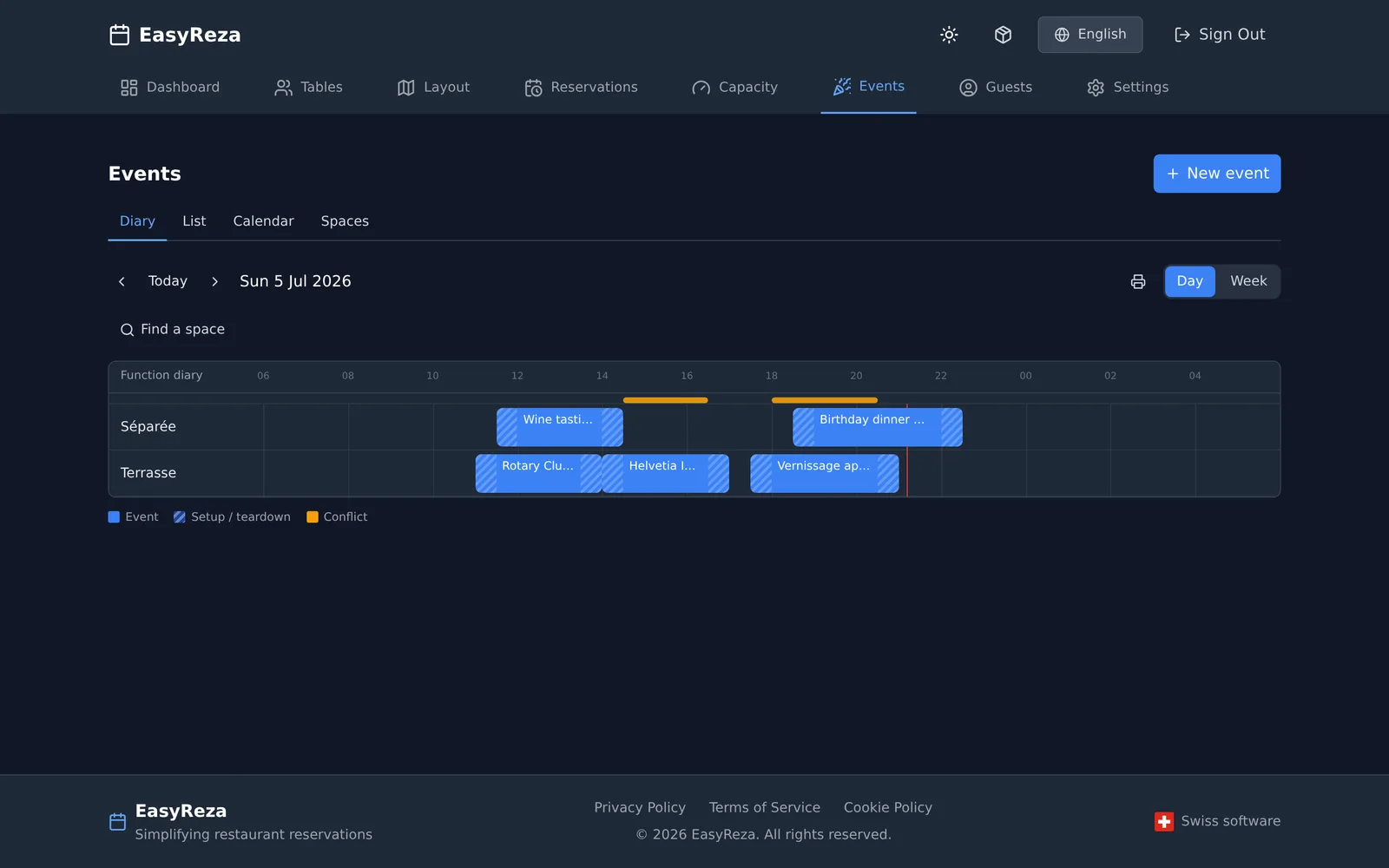Open the Layout page

(x=433, y=87)
